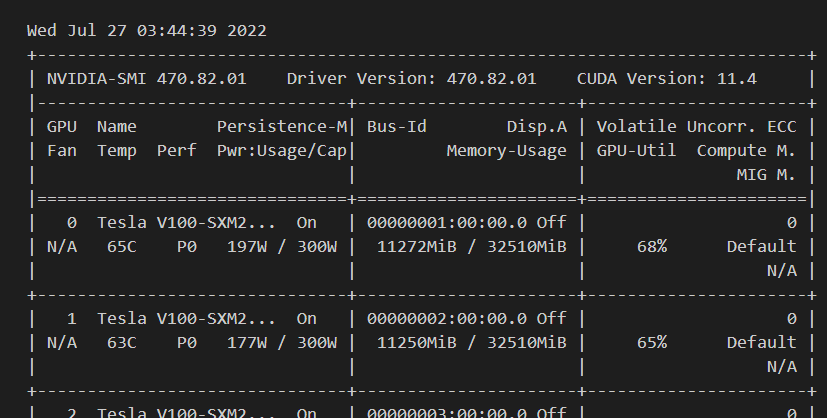Click the MIG M. header
This screenshot has width=827, height=418.
(x=766, y=175)
